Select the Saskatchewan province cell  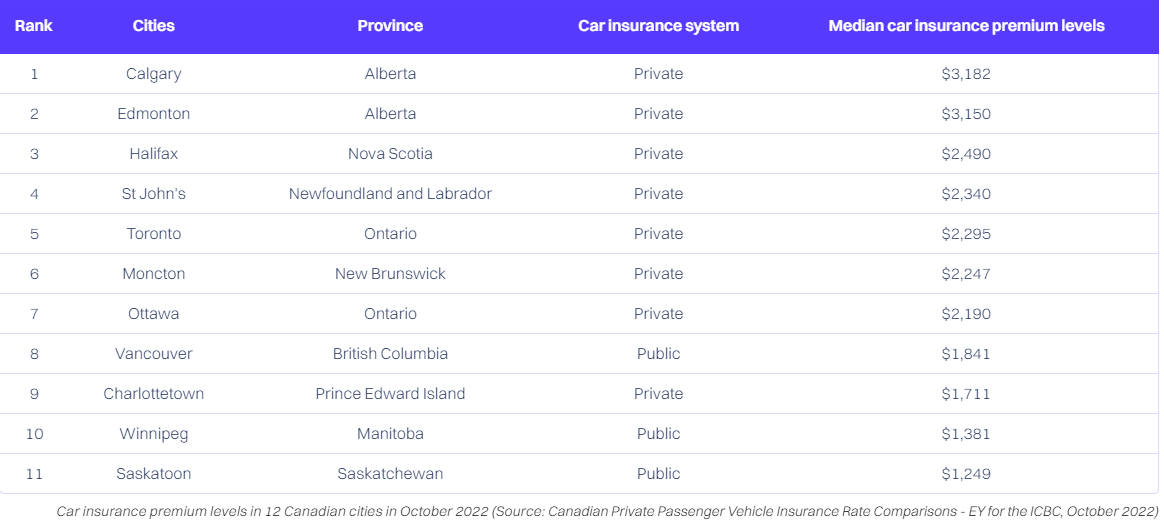point(390,475)
